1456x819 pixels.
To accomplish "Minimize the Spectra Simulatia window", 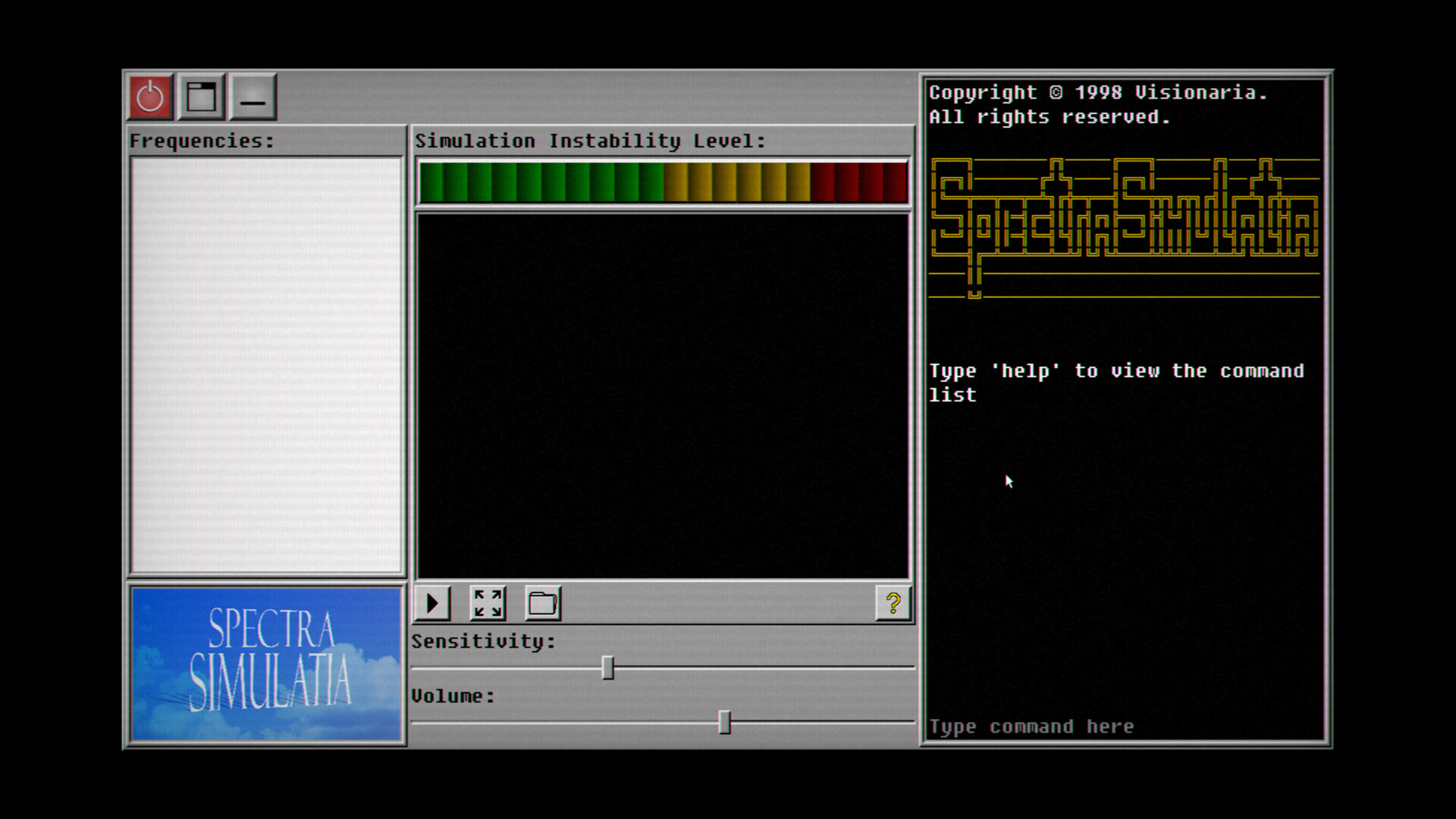I will pos(253,97).
